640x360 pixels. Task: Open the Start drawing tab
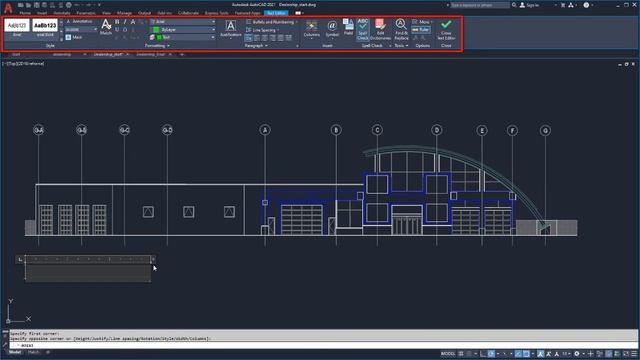pos(16,54)
